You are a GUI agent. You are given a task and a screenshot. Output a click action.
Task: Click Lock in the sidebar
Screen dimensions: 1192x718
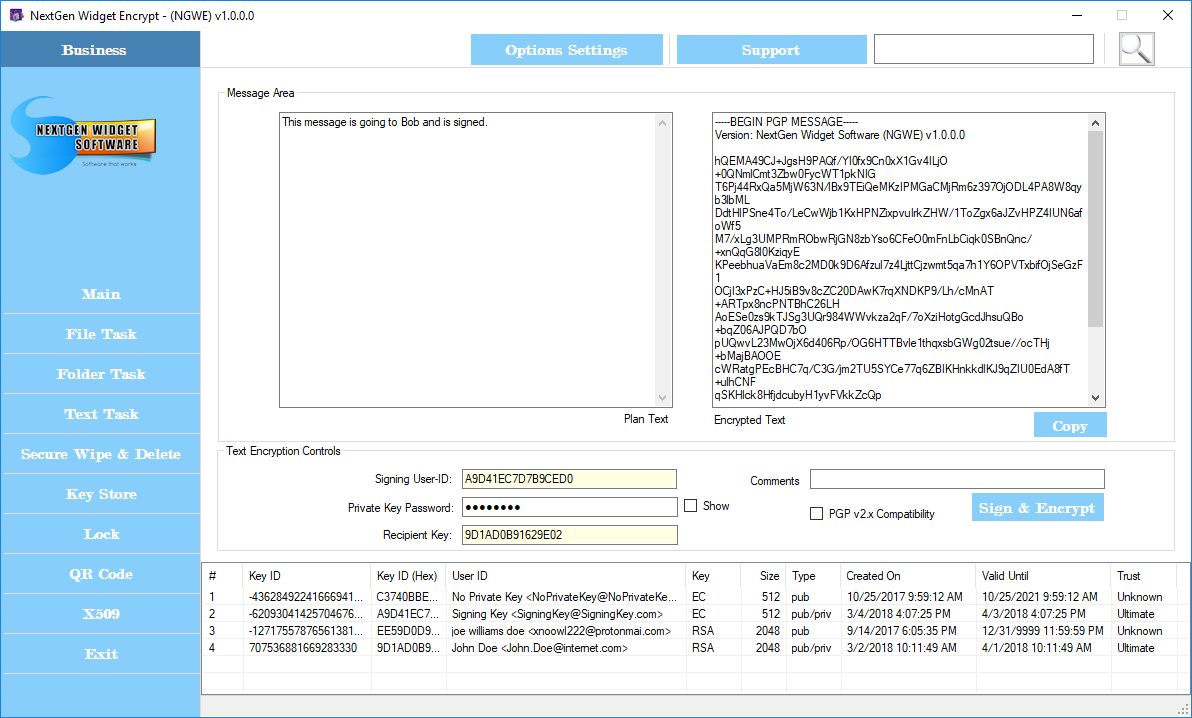101,534
